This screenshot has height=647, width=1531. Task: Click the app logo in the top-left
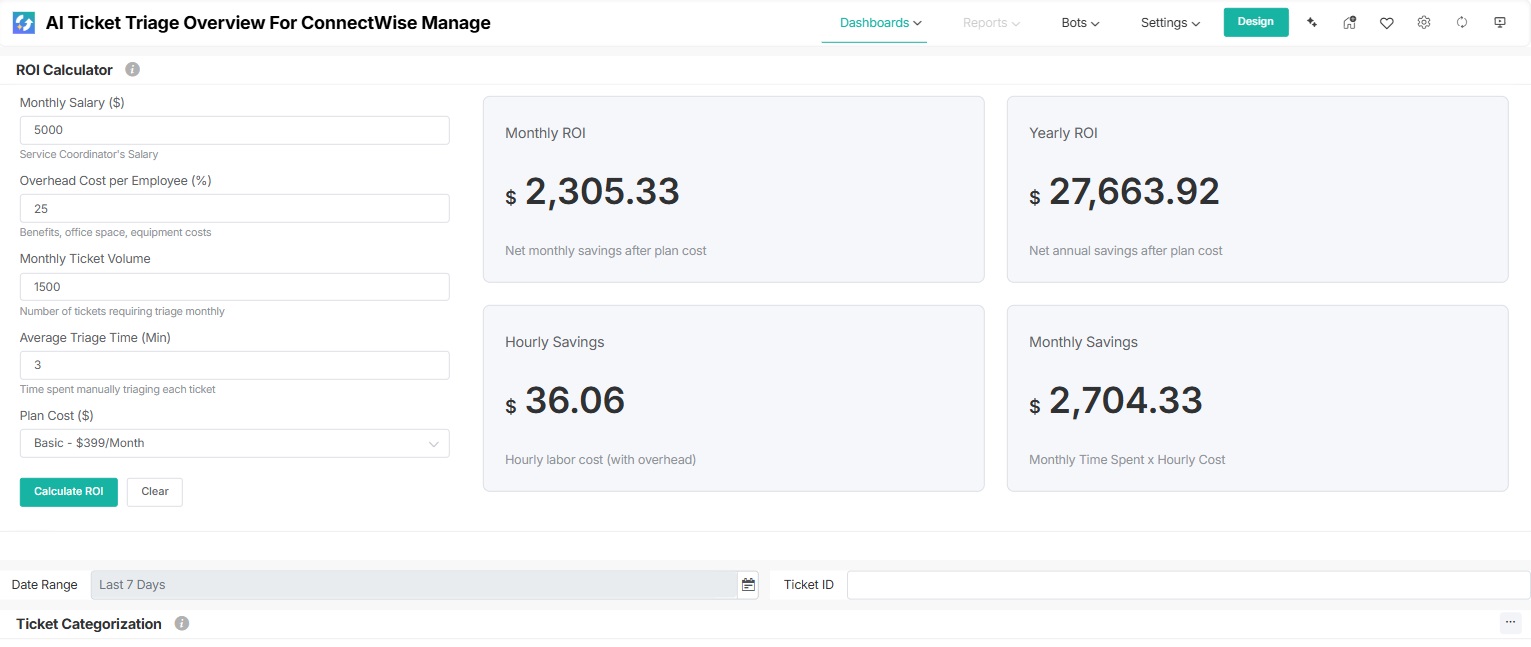[23, 21]
